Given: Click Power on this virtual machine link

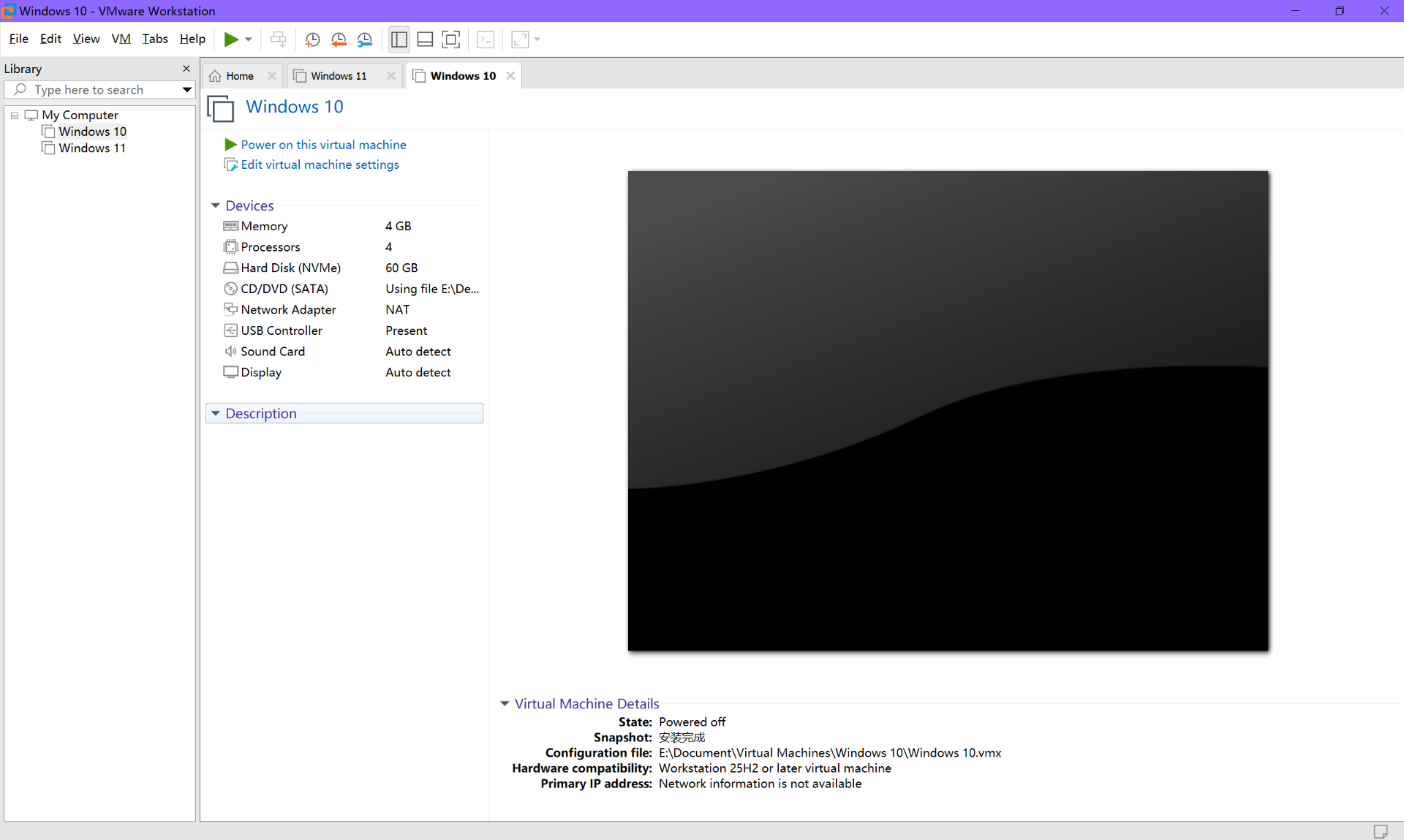Looking at the screenshot, I should pos(323,145).
